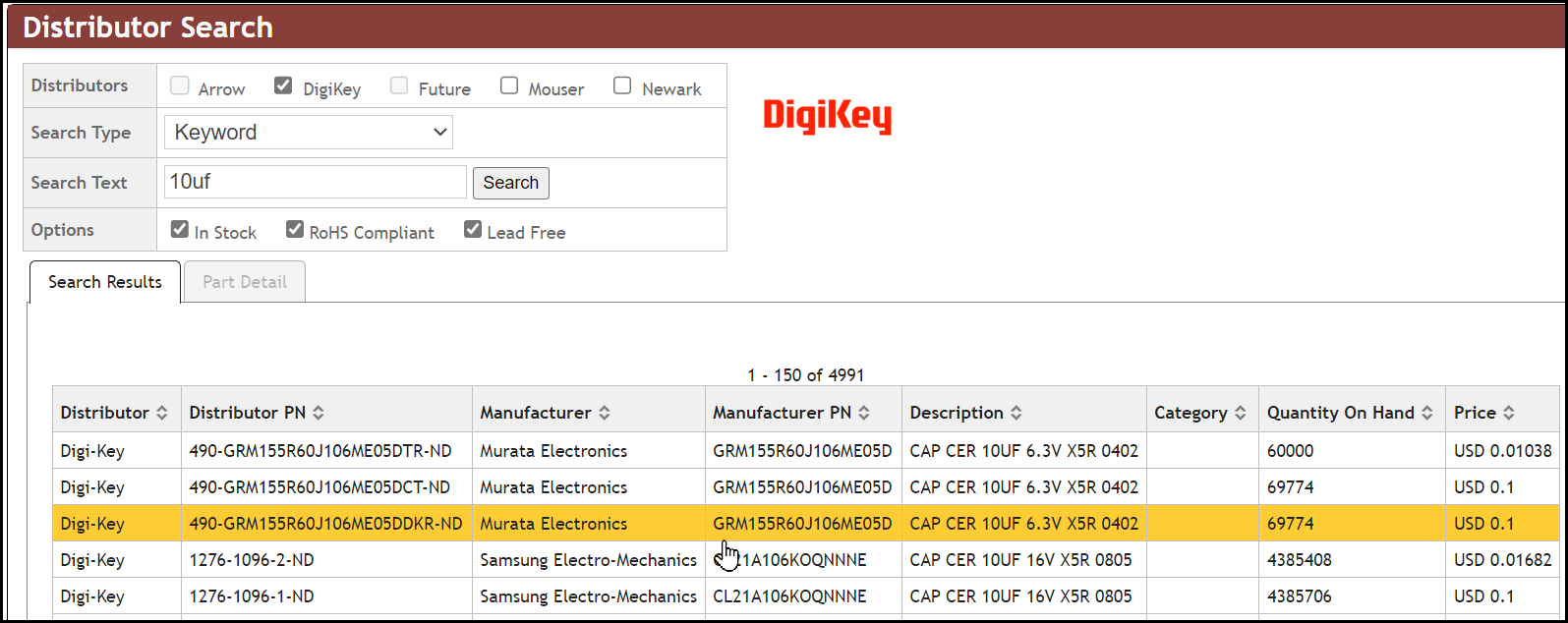Click quantity 60000 cell

[x=1353, y=451]
